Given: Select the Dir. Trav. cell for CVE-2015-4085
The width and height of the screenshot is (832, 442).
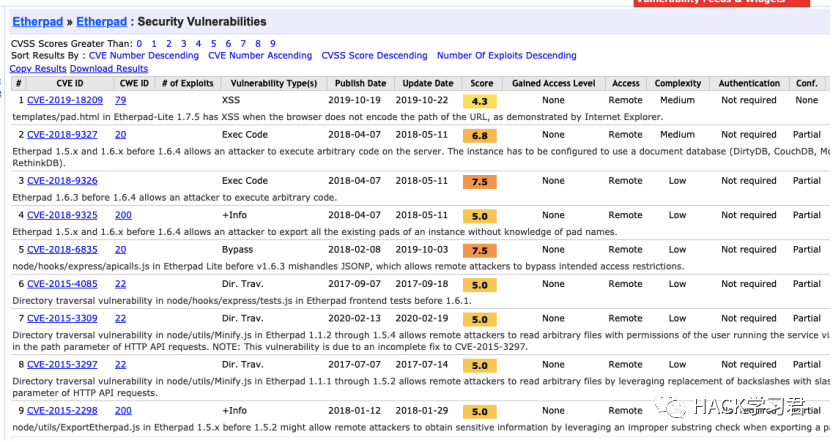Looking at the screenshot, I should pyautogui.click(x=242, y=284).
